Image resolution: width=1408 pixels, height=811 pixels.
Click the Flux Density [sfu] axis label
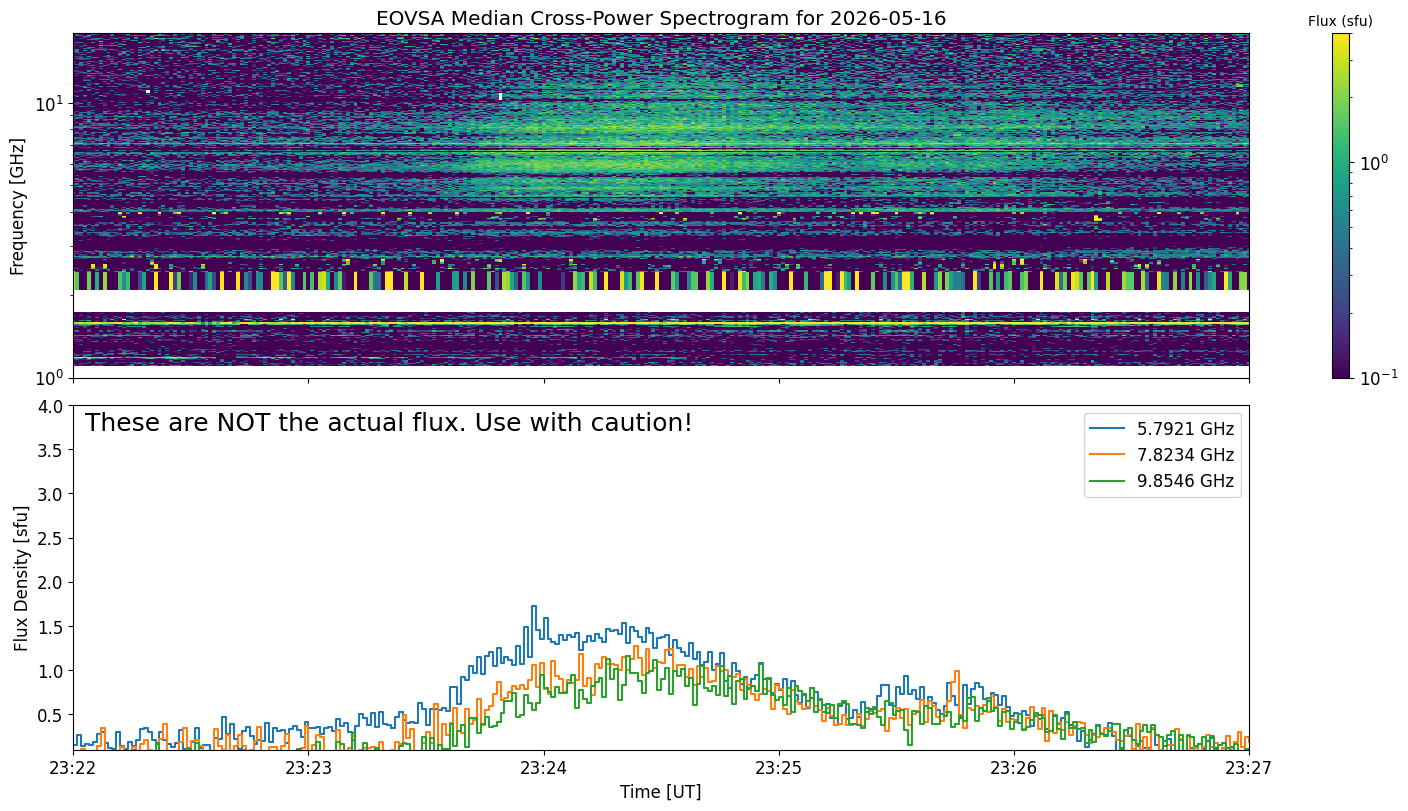[x=21, y=578]
